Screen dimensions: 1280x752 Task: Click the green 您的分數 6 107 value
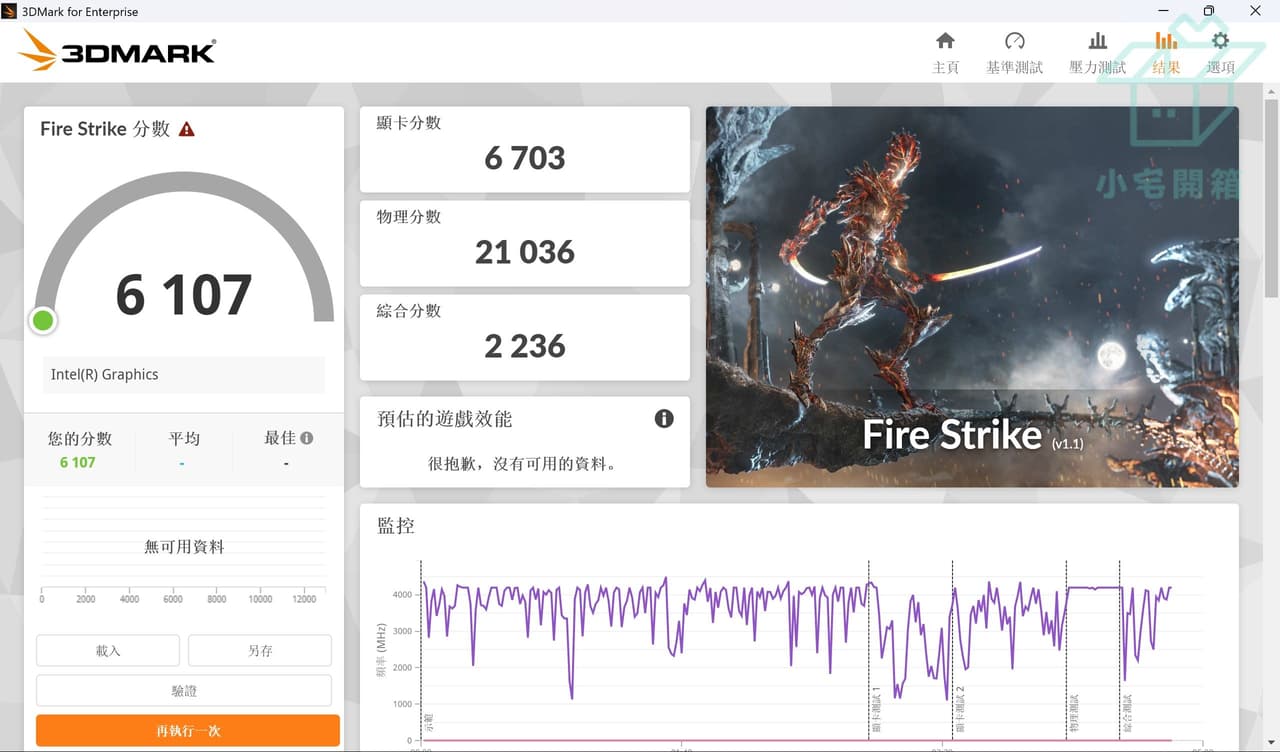(78, 462)
